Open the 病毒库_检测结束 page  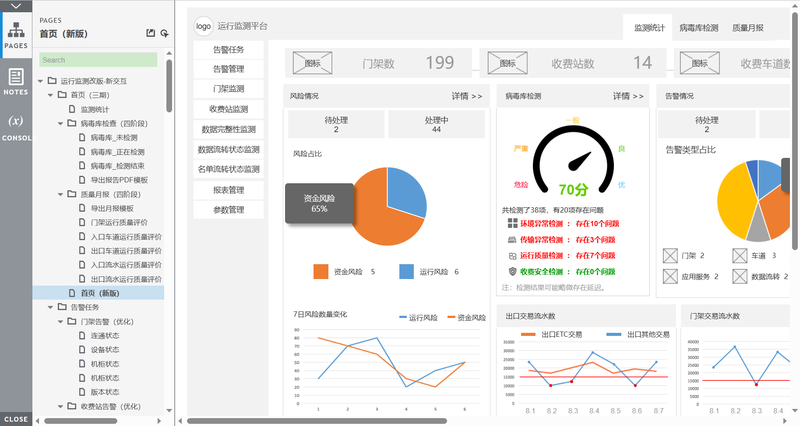117,166
